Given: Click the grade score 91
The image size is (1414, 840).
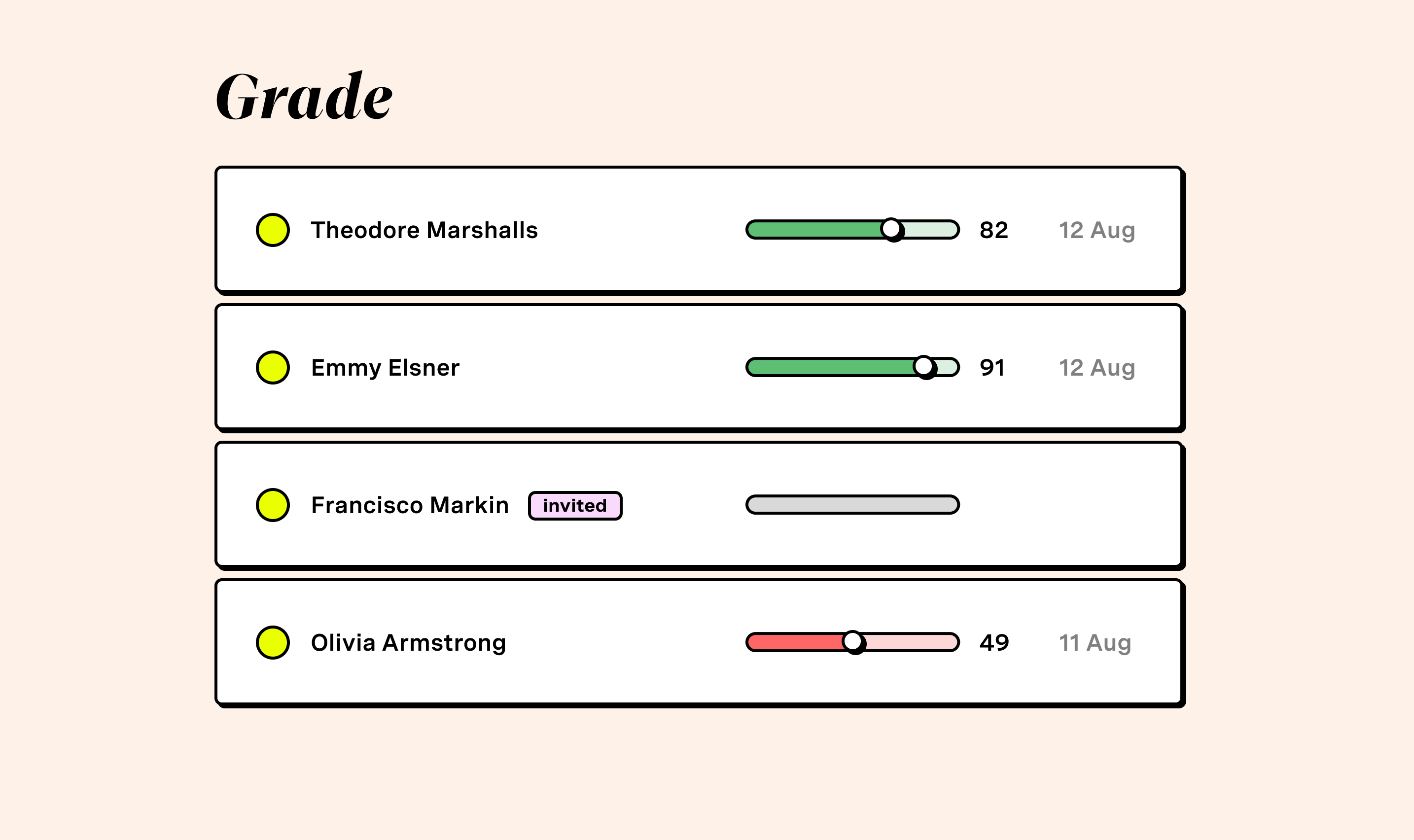Looking at the screenshot, I should (992, 368).
